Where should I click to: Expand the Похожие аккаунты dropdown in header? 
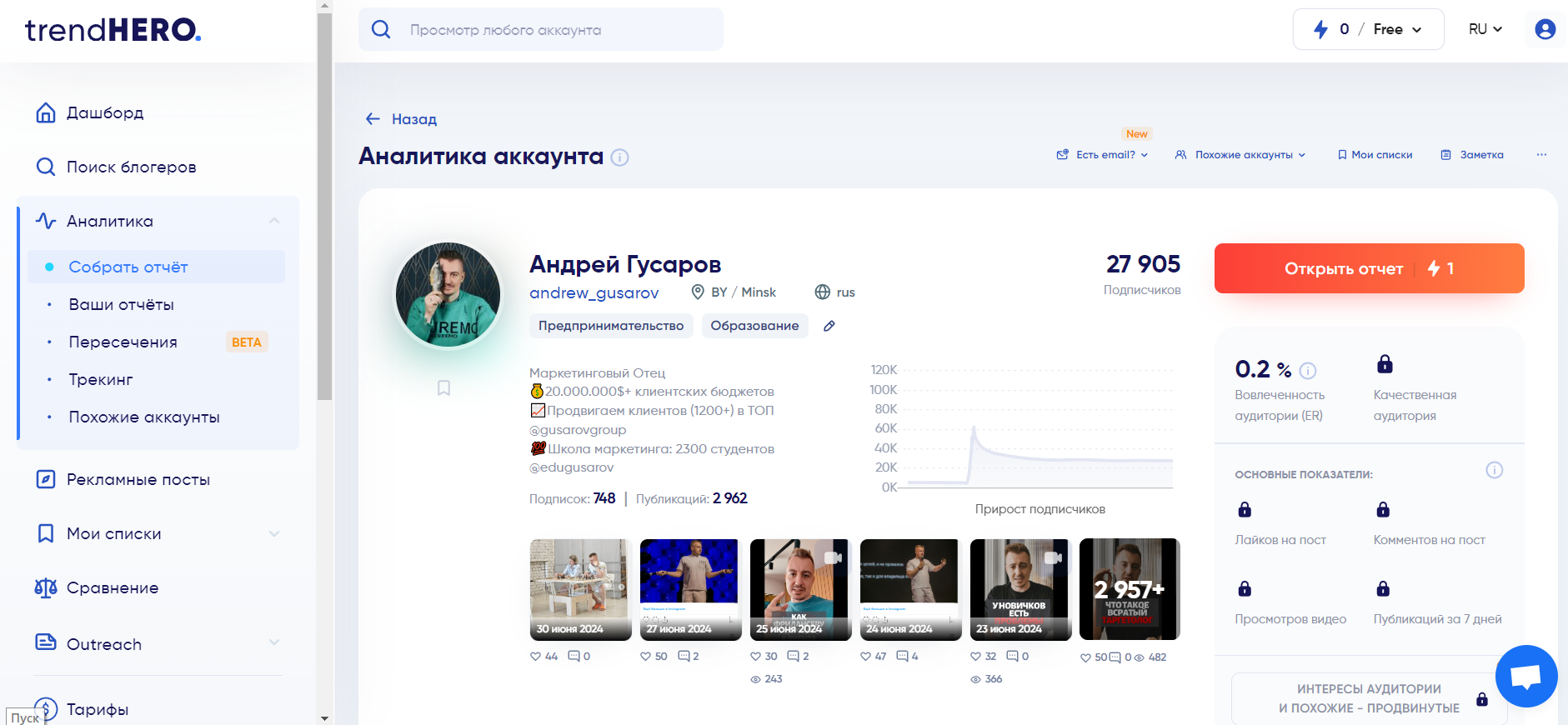click(1240, 154)
